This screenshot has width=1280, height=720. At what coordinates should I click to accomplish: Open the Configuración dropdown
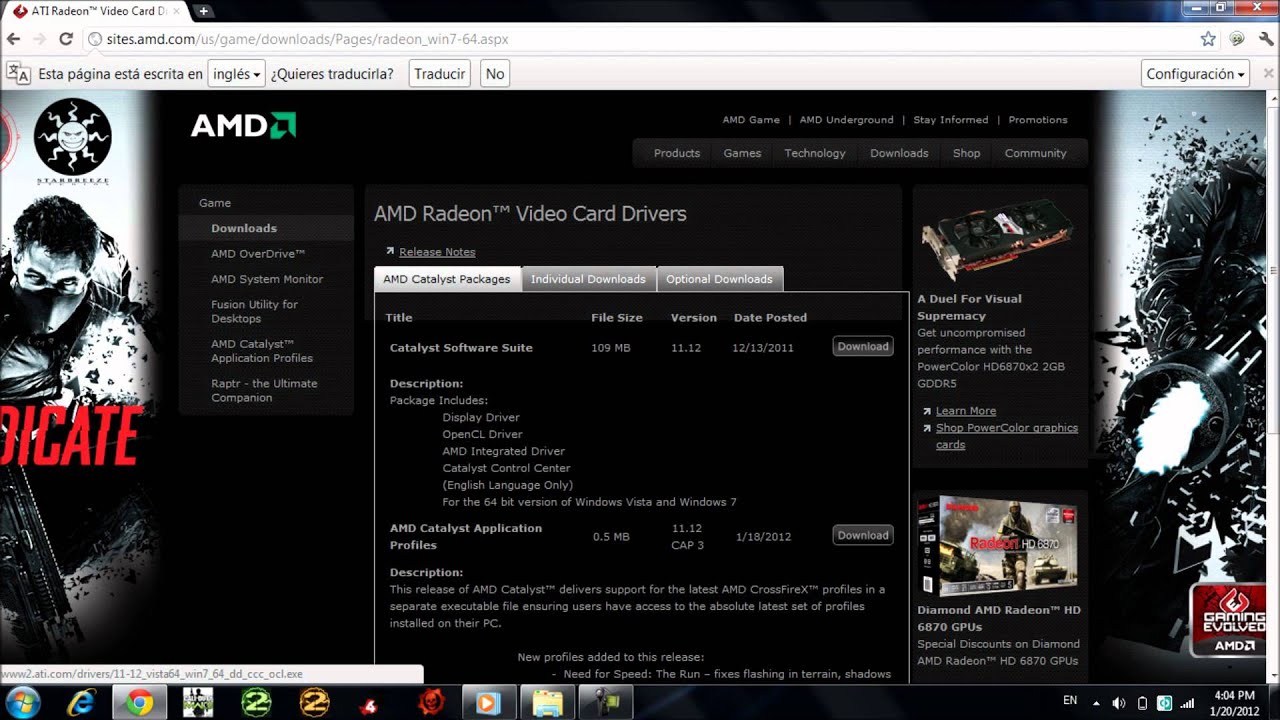click(1195, 74)
